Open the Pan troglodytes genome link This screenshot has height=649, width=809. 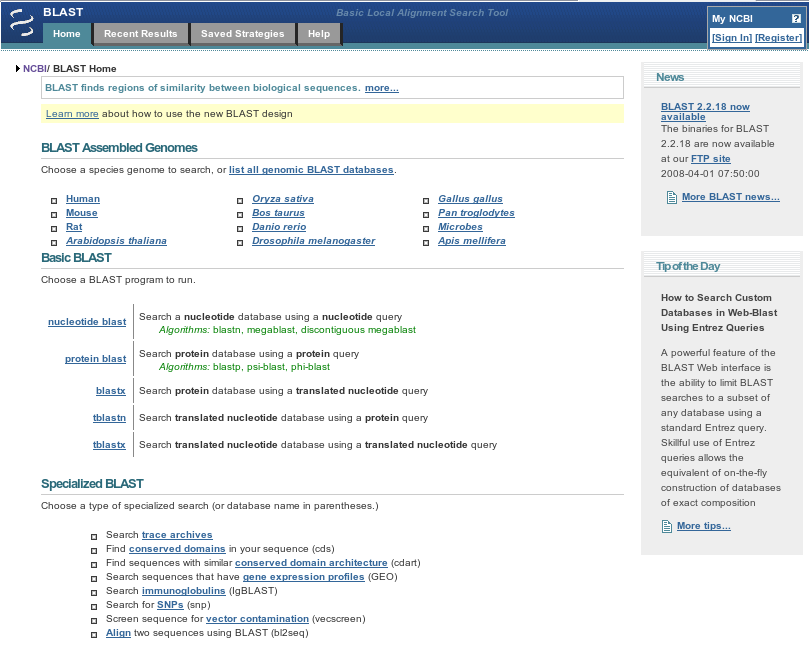(476, 213)
